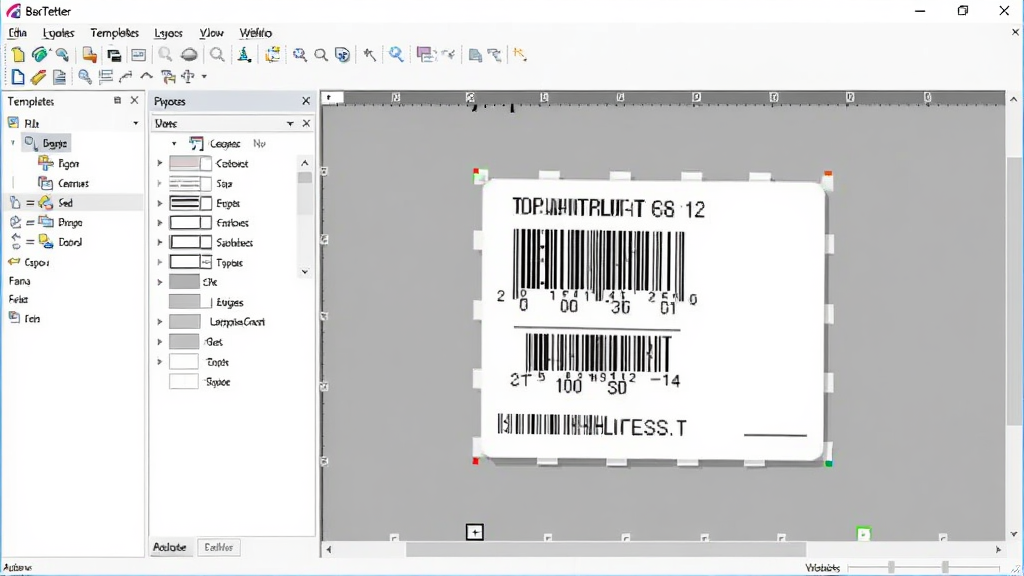Expand the LampaleCoart row
The image size is (1024, 576).
[x=159, y=322]
